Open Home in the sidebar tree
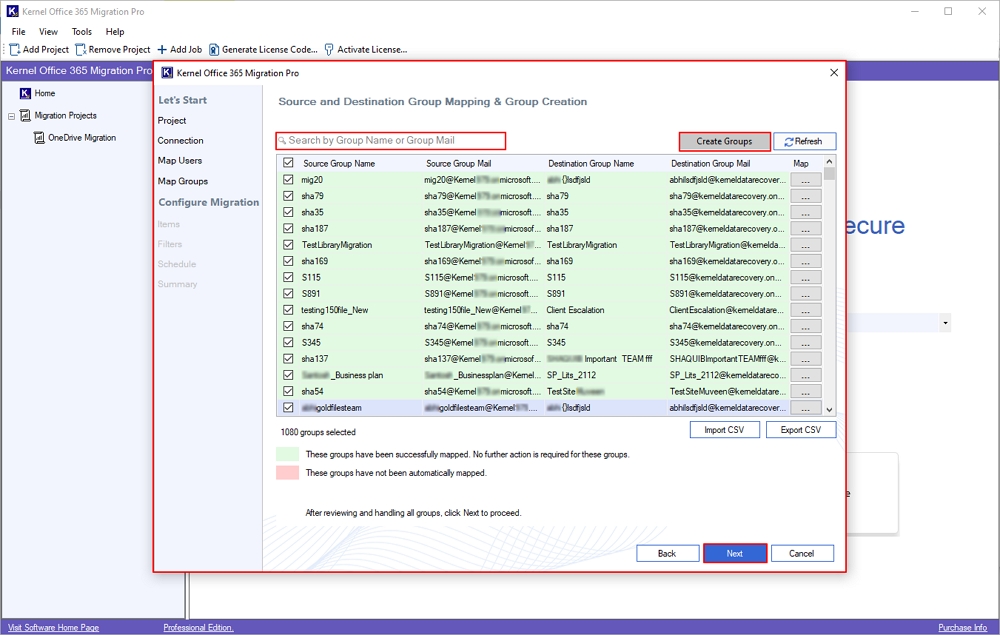This screenshot has height=635, width=1000. 44,93
